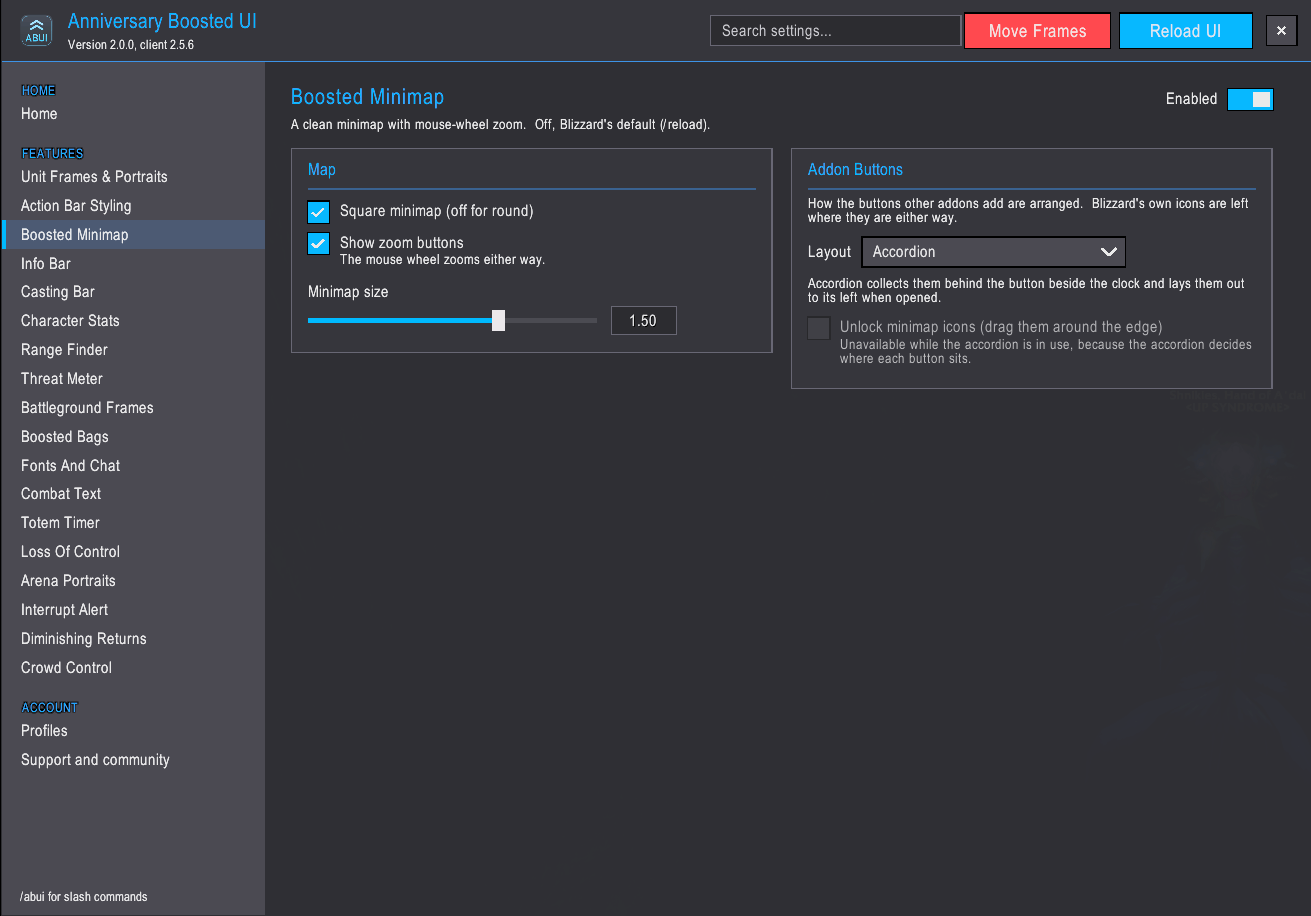Go to Action Bar Styling
The height and width of the screenshot is (916, 1311).
(133, 206)
